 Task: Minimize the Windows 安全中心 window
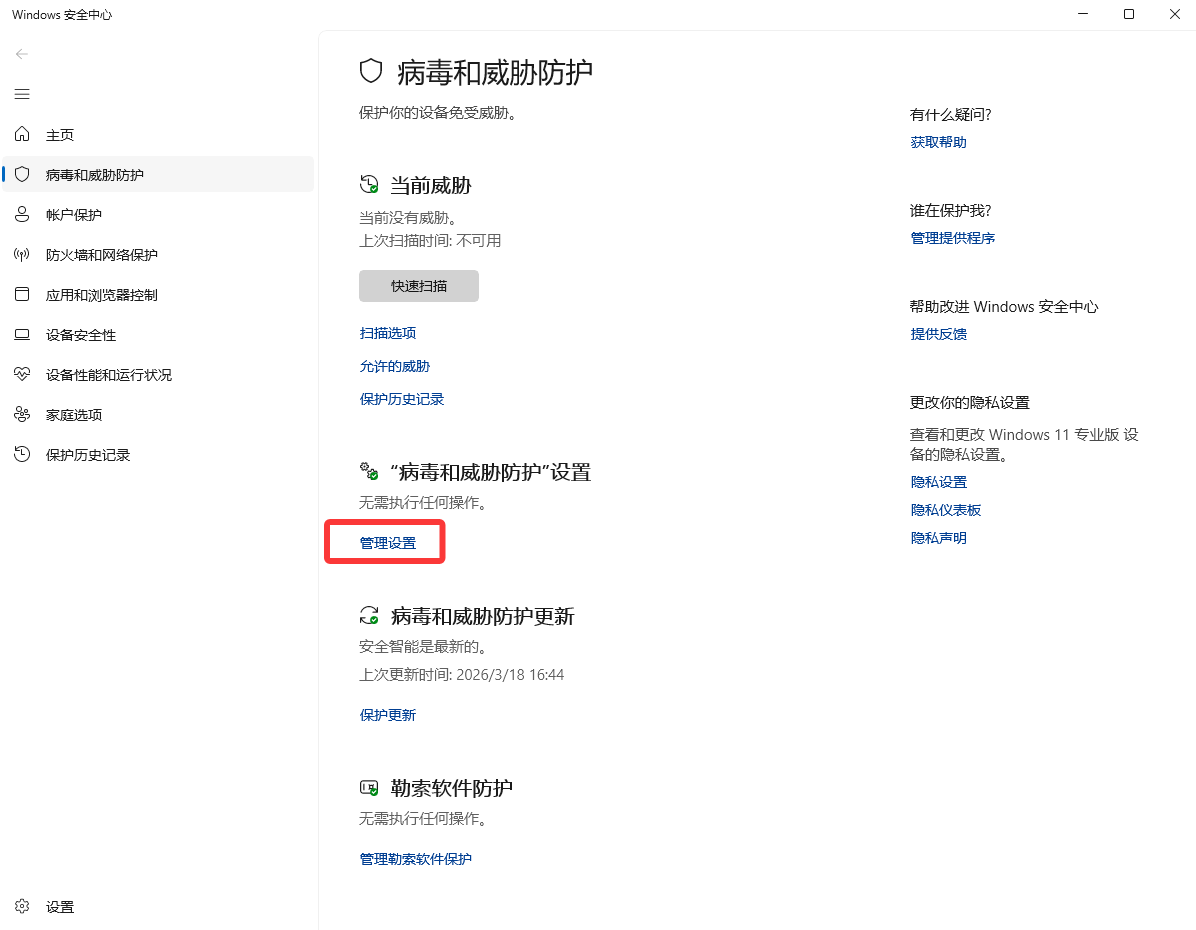pyautogui.click(x=1082, y=14)
